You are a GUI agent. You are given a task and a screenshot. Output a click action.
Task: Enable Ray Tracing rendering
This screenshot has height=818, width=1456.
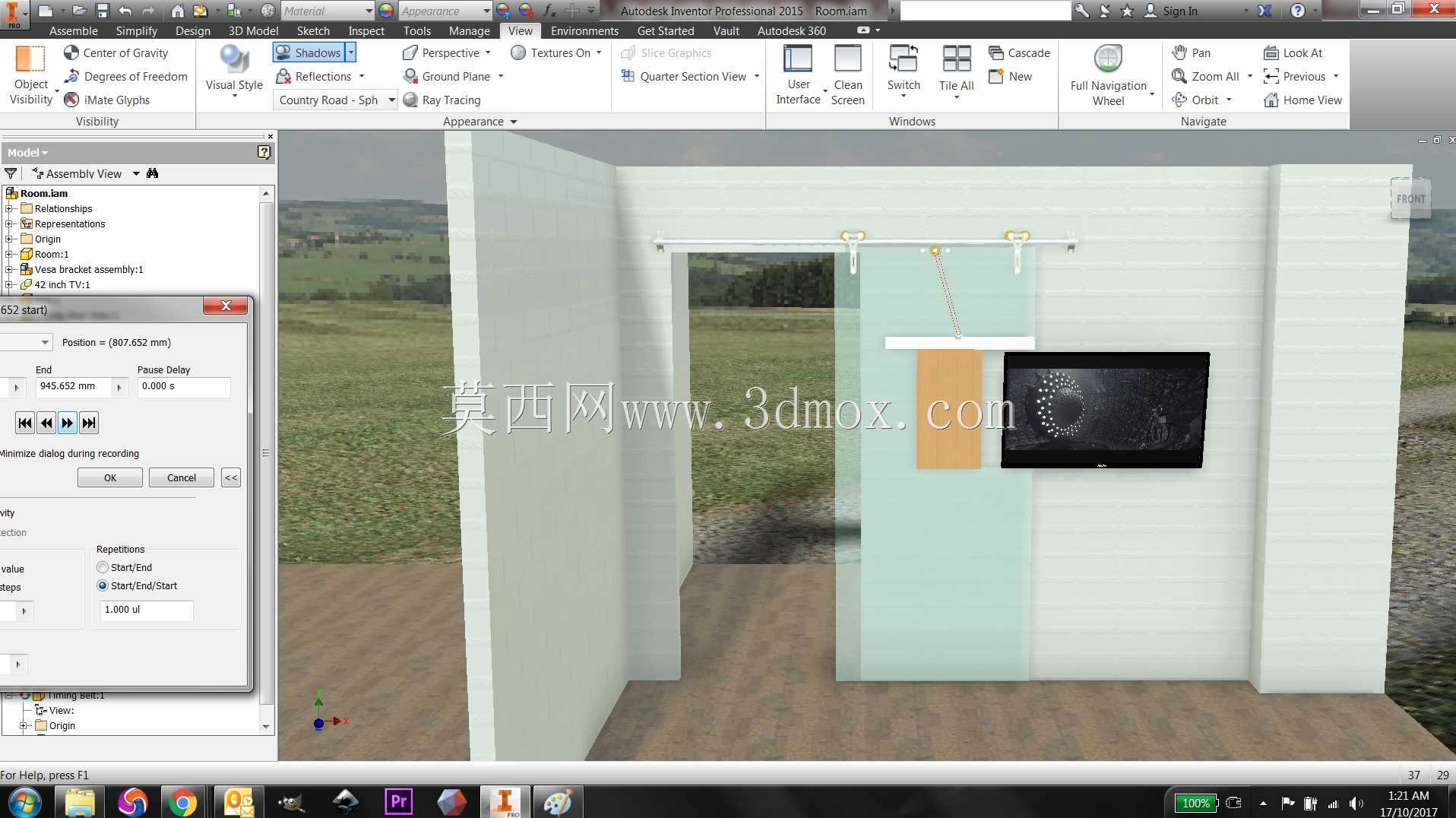(x=442, y=100)
